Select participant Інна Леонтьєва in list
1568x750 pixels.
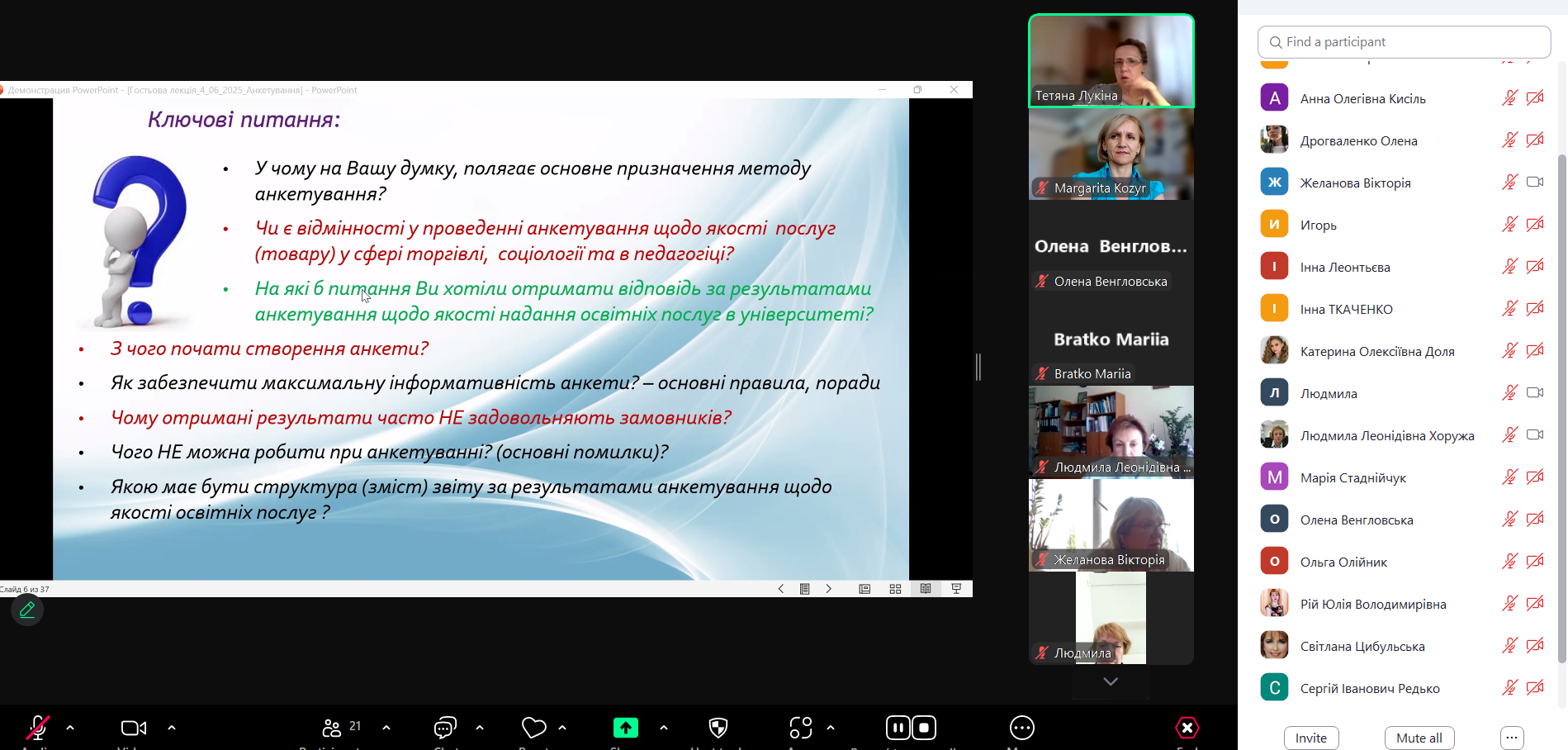pyautogui.click(x=1344, y=267)
